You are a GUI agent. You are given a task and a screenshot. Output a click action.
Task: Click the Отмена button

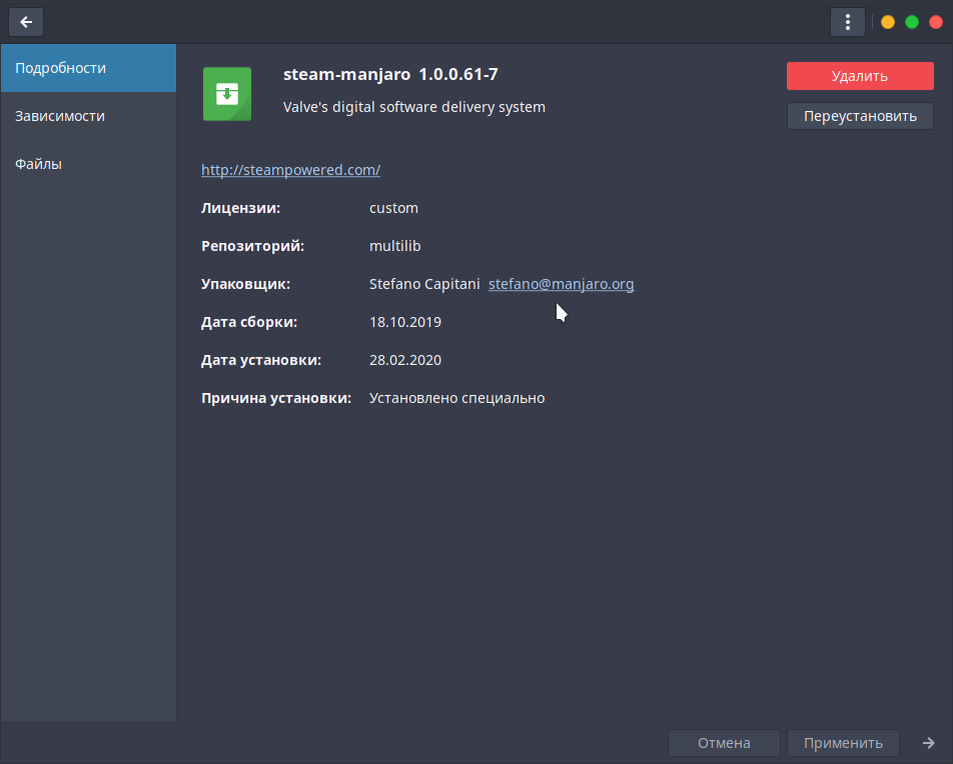(724, 743)
